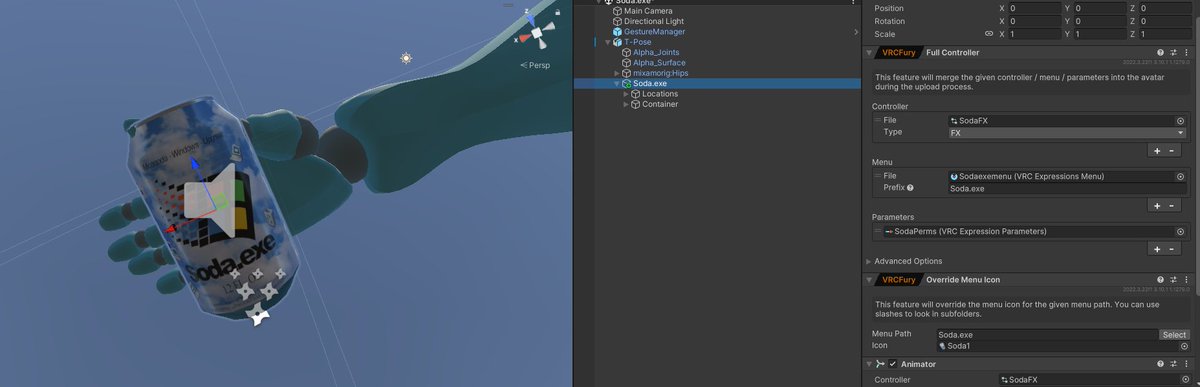The image size is (1200, 387).
Task: Click the mixamorig:Hips object icon
Action: click(626, 73)
